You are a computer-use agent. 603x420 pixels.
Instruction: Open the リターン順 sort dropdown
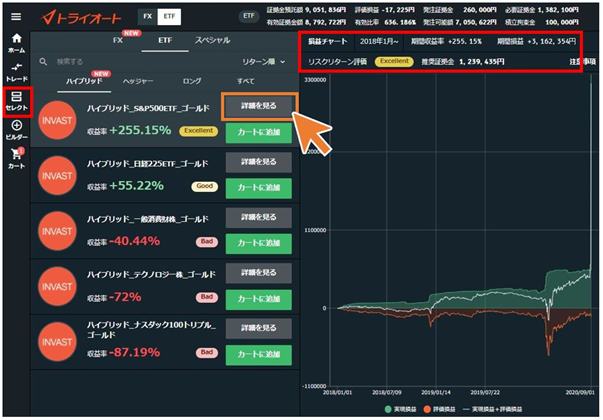263,62
